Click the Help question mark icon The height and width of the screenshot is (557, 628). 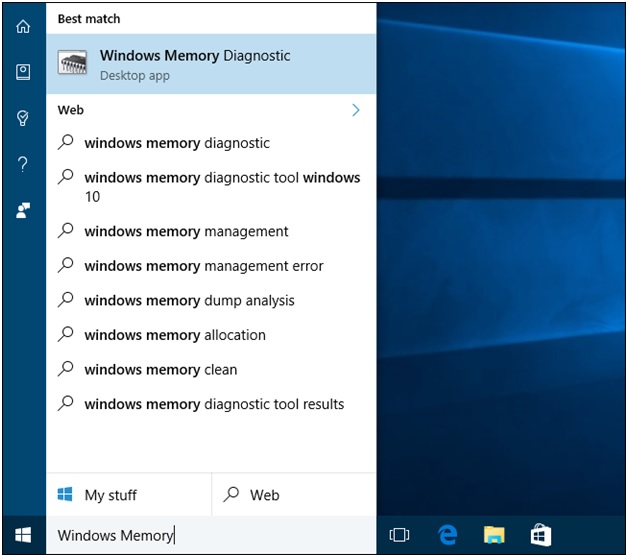[x=23, y=164]
